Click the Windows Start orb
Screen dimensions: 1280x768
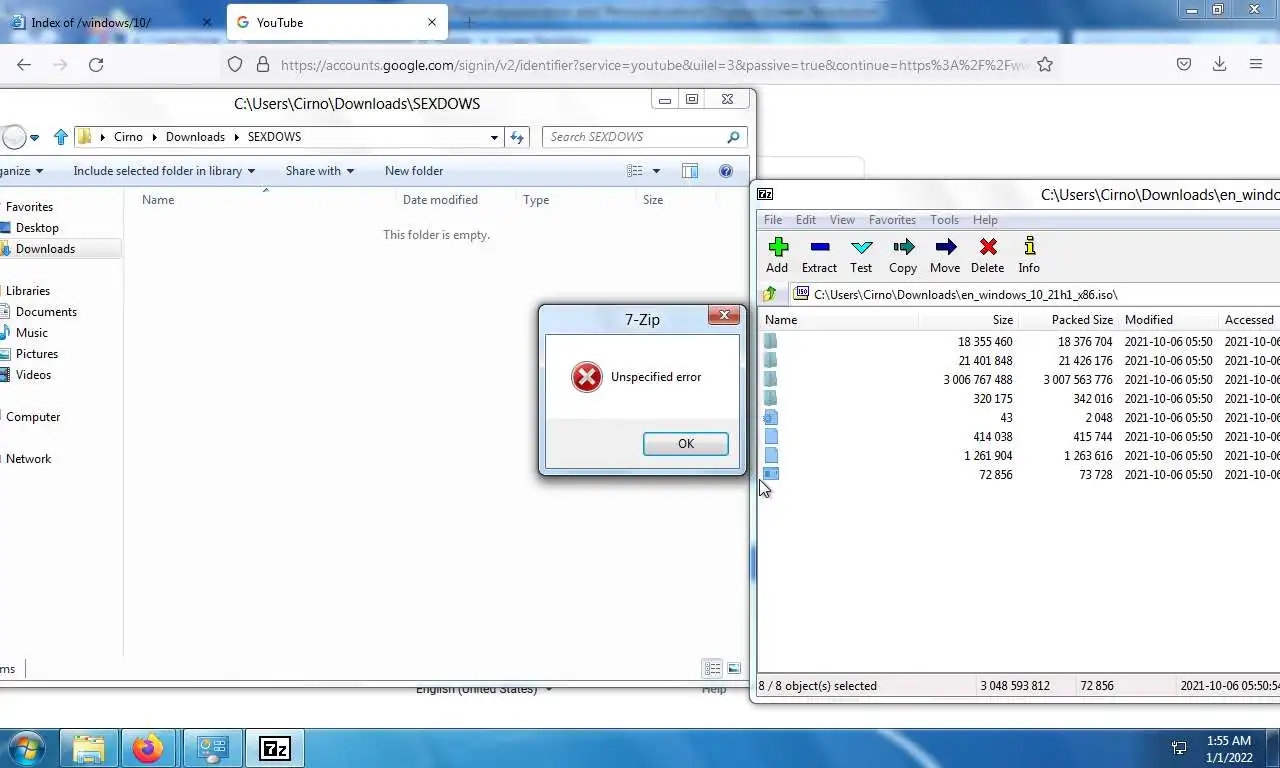coord(25,749)
